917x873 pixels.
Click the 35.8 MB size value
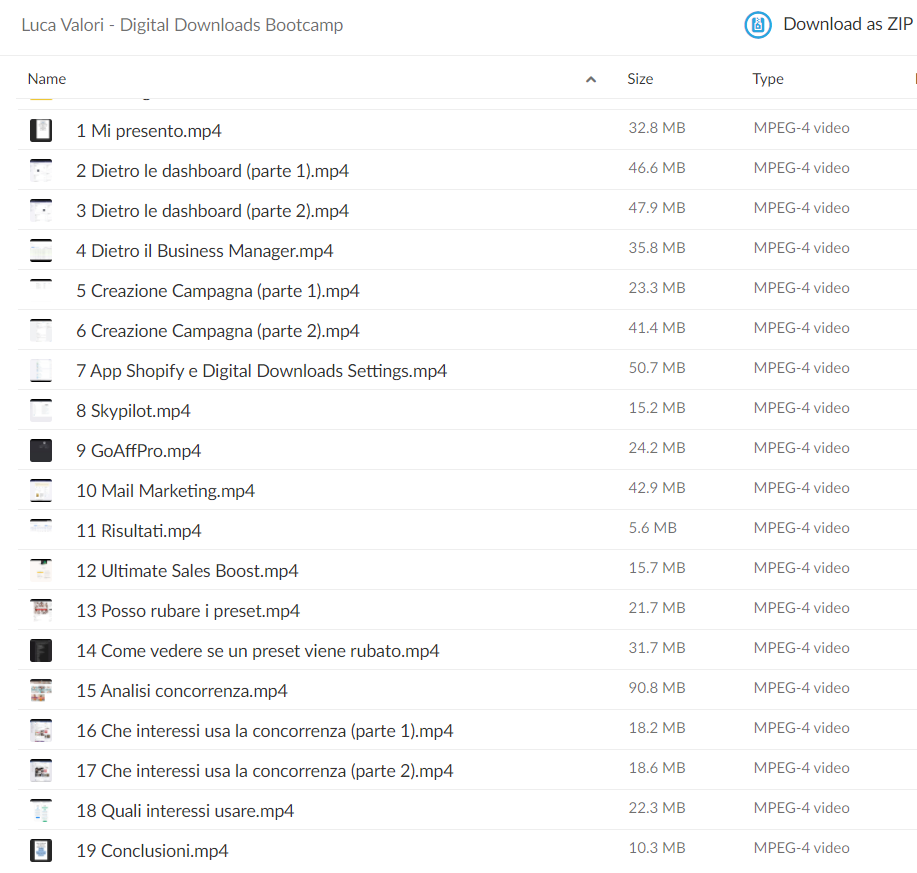pos(657,248)
